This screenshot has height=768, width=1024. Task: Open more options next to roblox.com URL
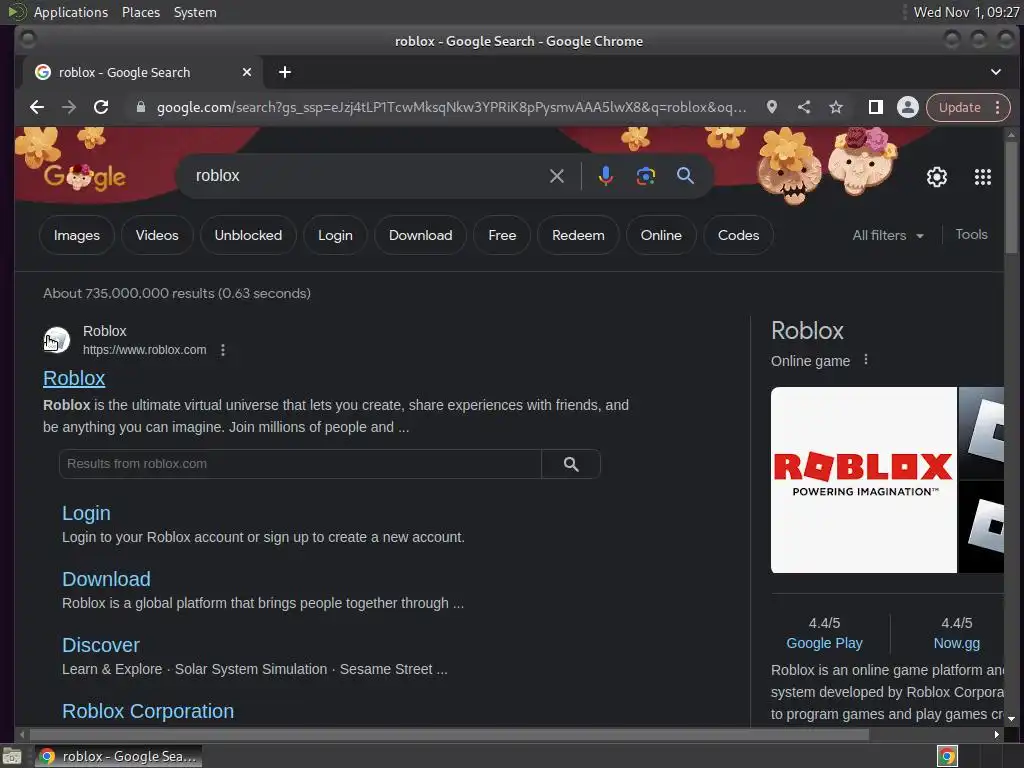click(223, 350)
